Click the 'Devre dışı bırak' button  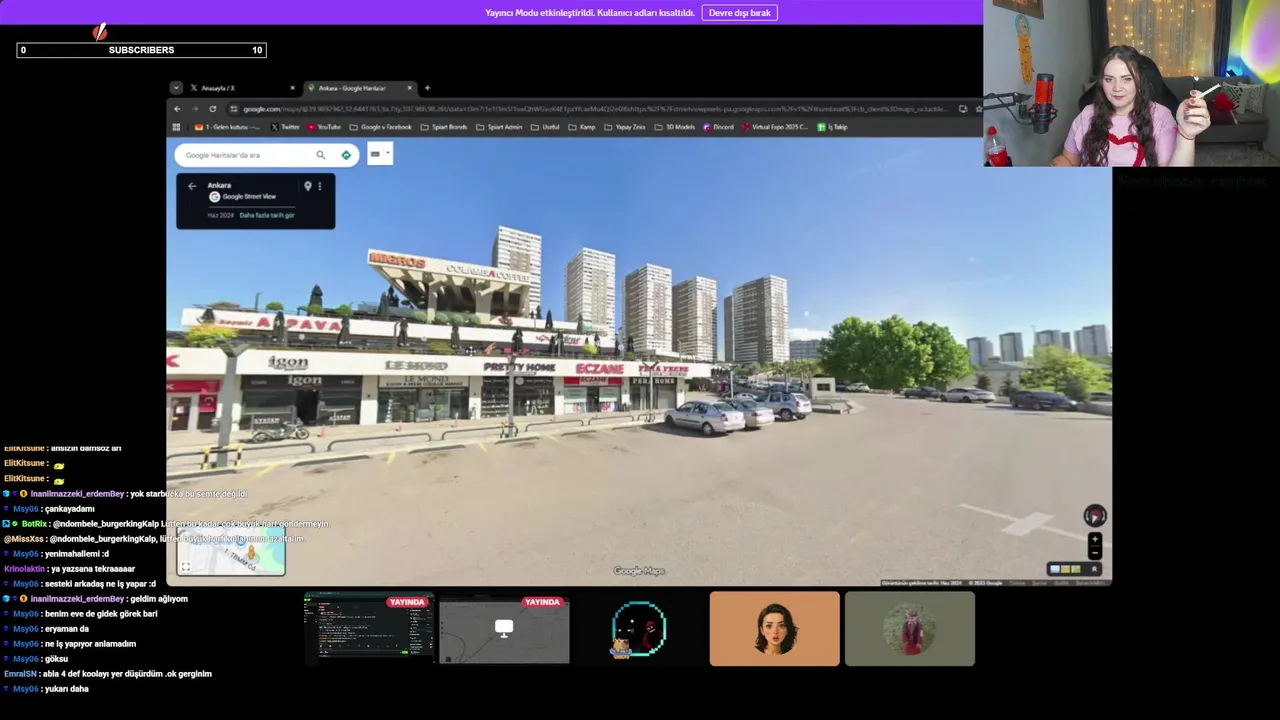739,13
